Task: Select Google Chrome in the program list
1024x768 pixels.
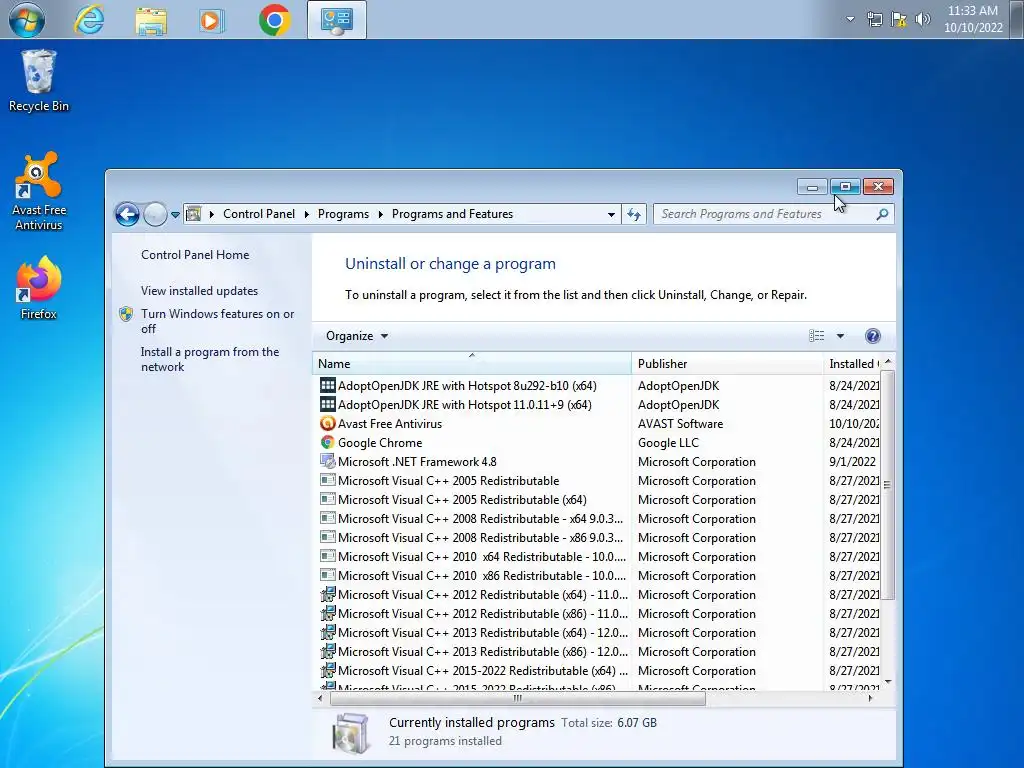Action: click(379, 442)
